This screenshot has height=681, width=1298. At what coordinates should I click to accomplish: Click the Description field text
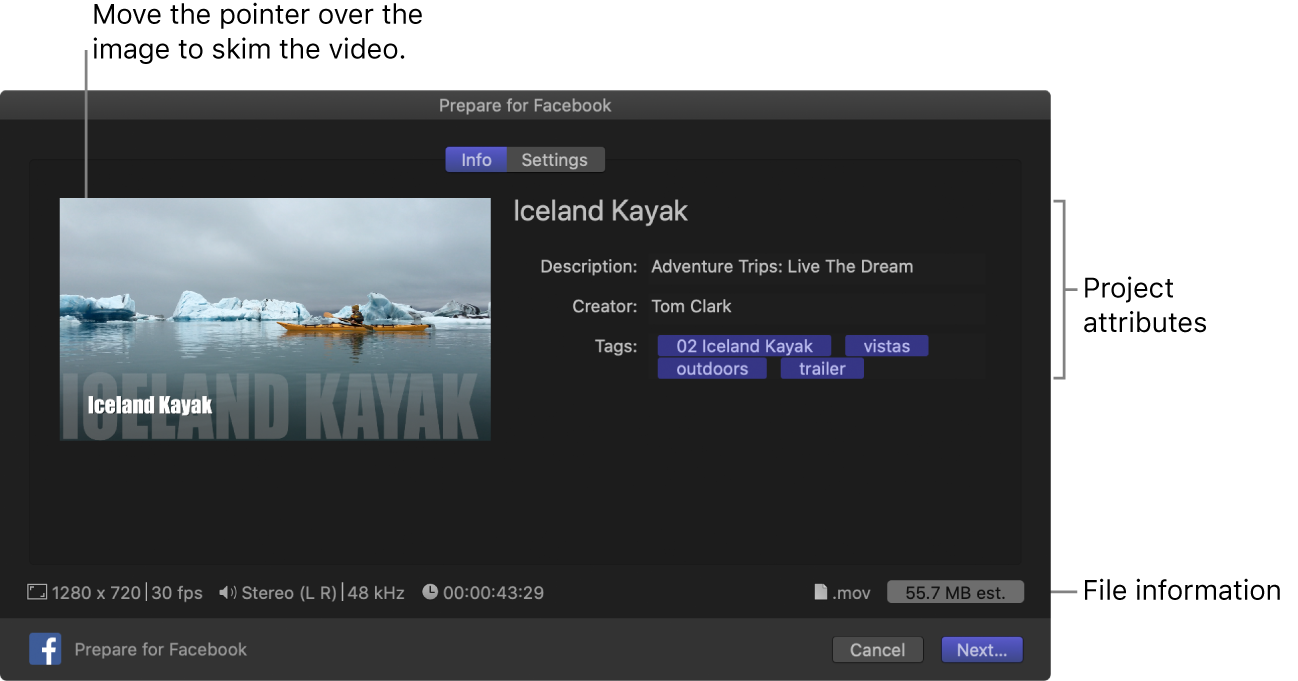pos(782,267)
